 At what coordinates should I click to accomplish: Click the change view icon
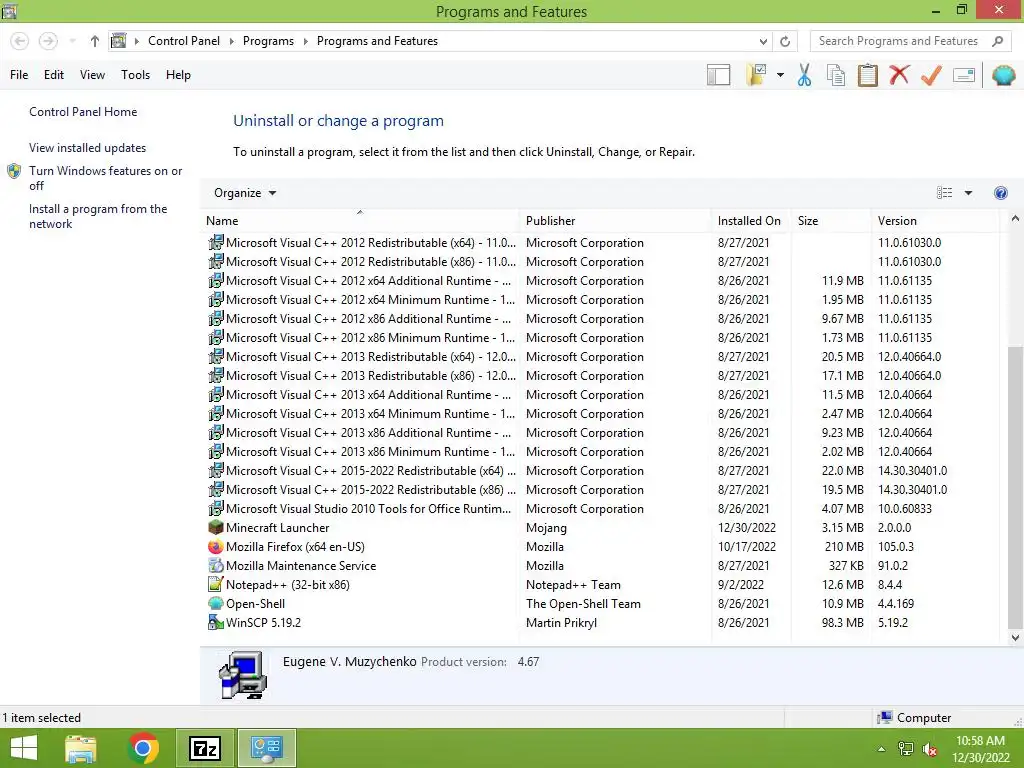[x=944, y=193]
